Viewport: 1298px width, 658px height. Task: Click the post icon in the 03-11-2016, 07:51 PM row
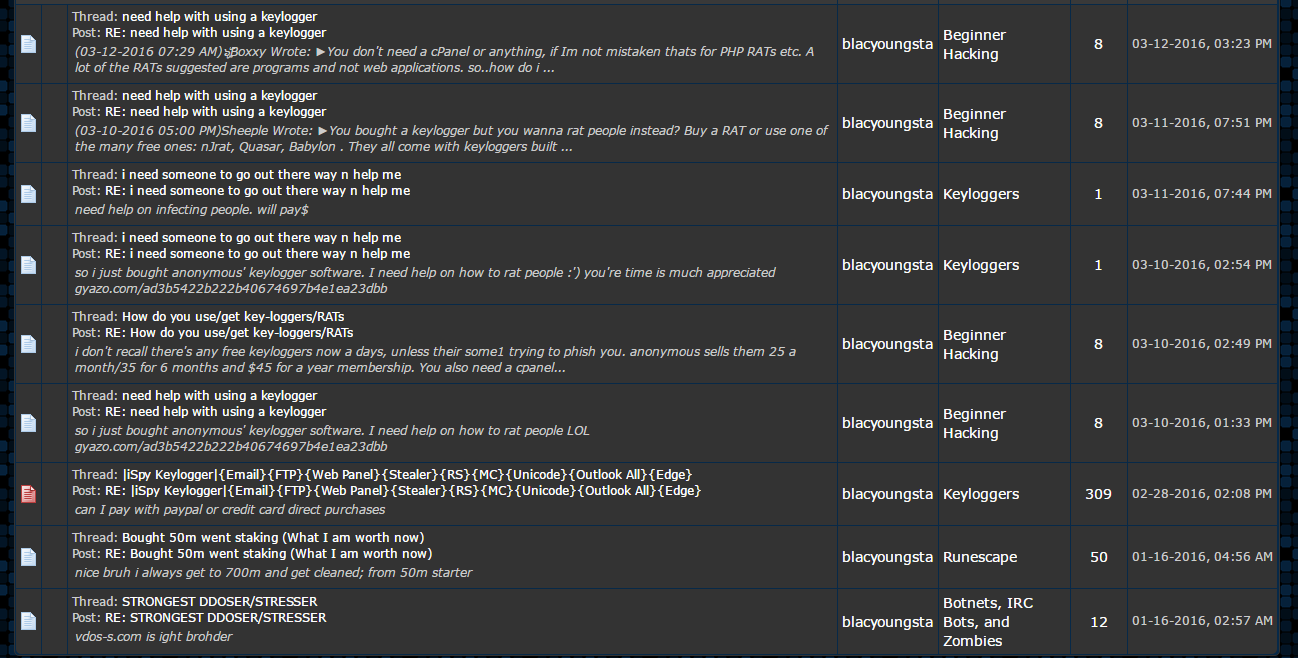pos(29,123)
